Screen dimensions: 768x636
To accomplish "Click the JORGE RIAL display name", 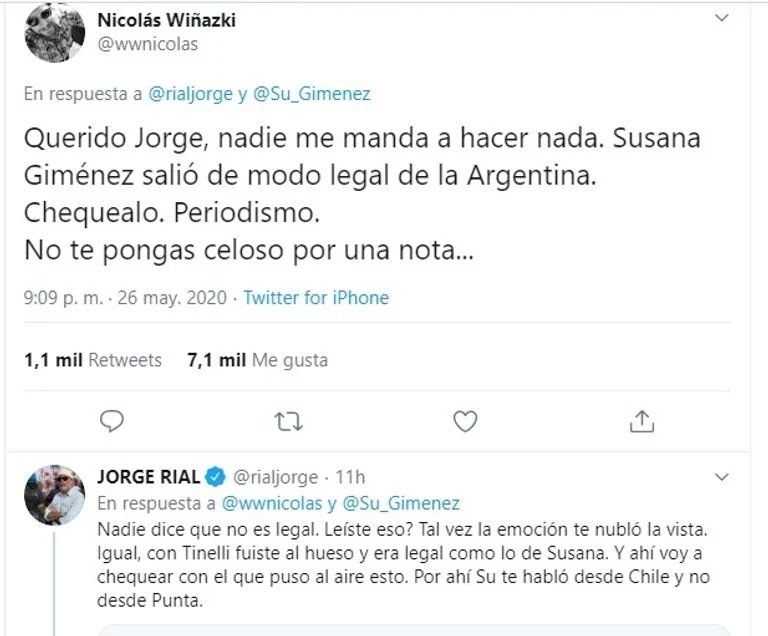I will point(148,476).
